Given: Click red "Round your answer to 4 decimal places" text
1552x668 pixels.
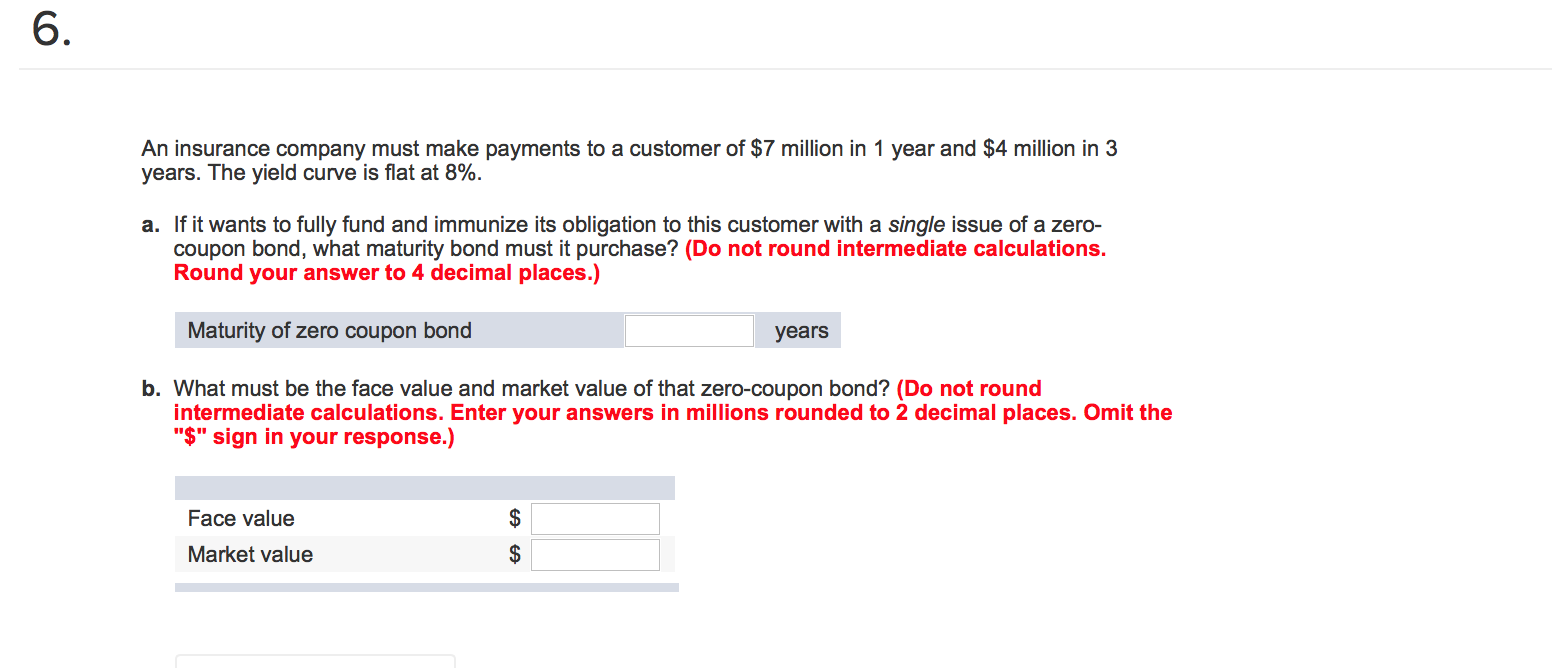Looking at the screenshot, I should pyautogui.click(x=387, y=273).
